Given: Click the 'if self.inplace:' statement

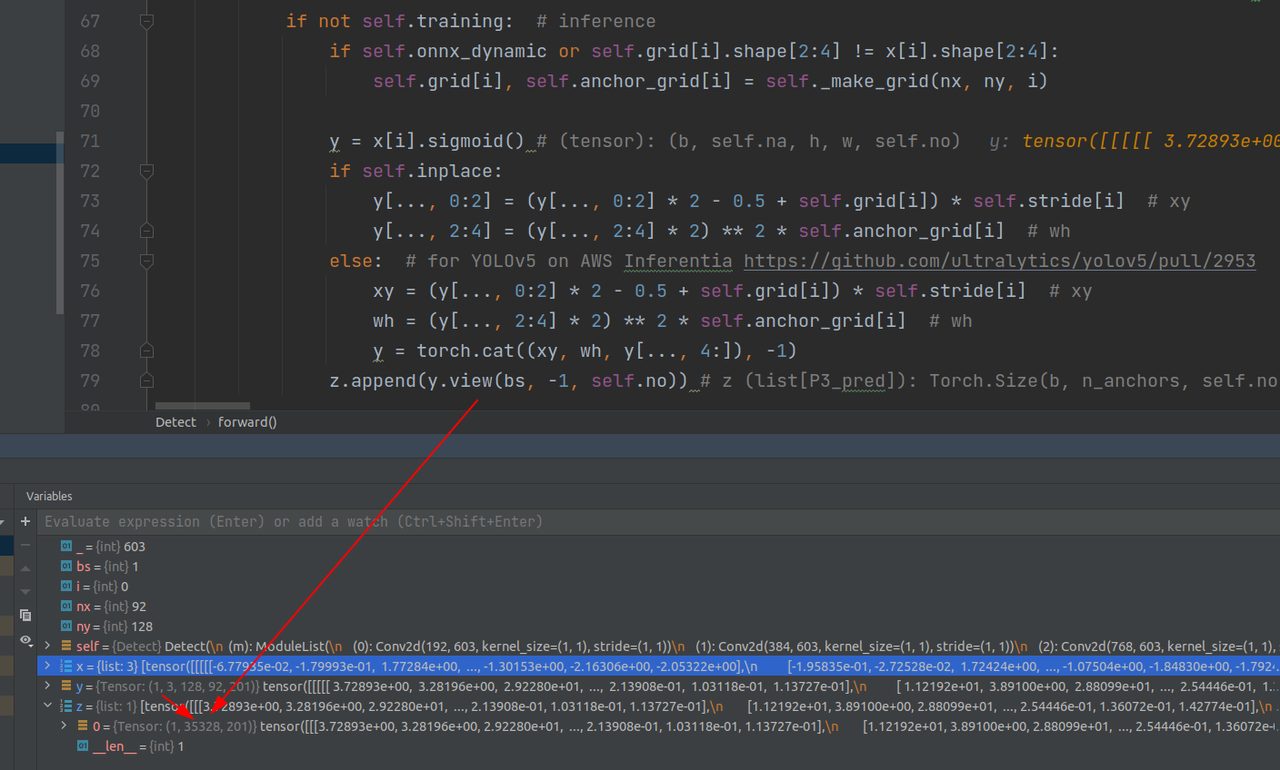Looking at the screenshot, I should pyautogui.click(x=416, y=171).
